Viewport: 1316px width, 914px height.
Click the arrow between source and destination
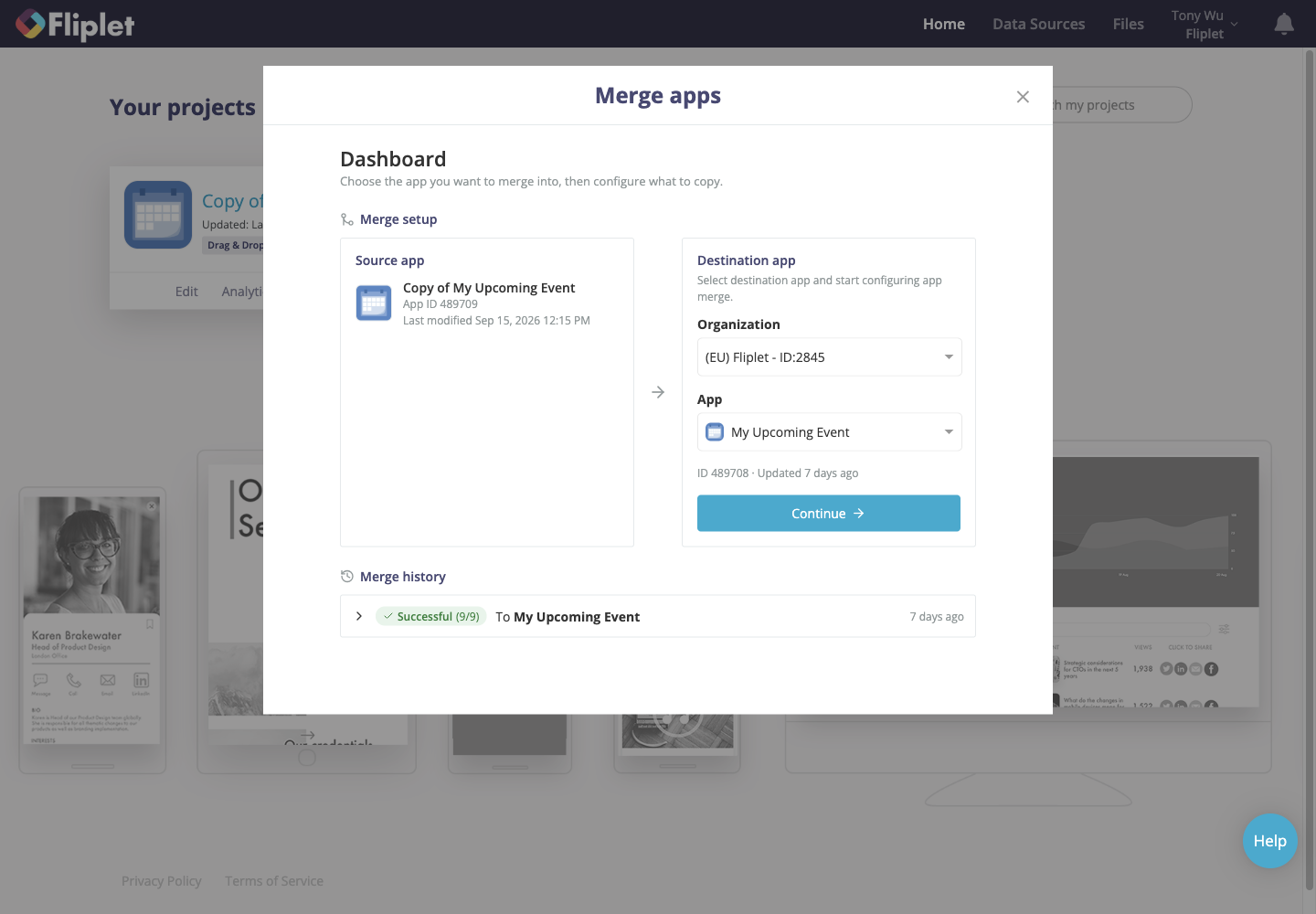click(x=658, y=392)
